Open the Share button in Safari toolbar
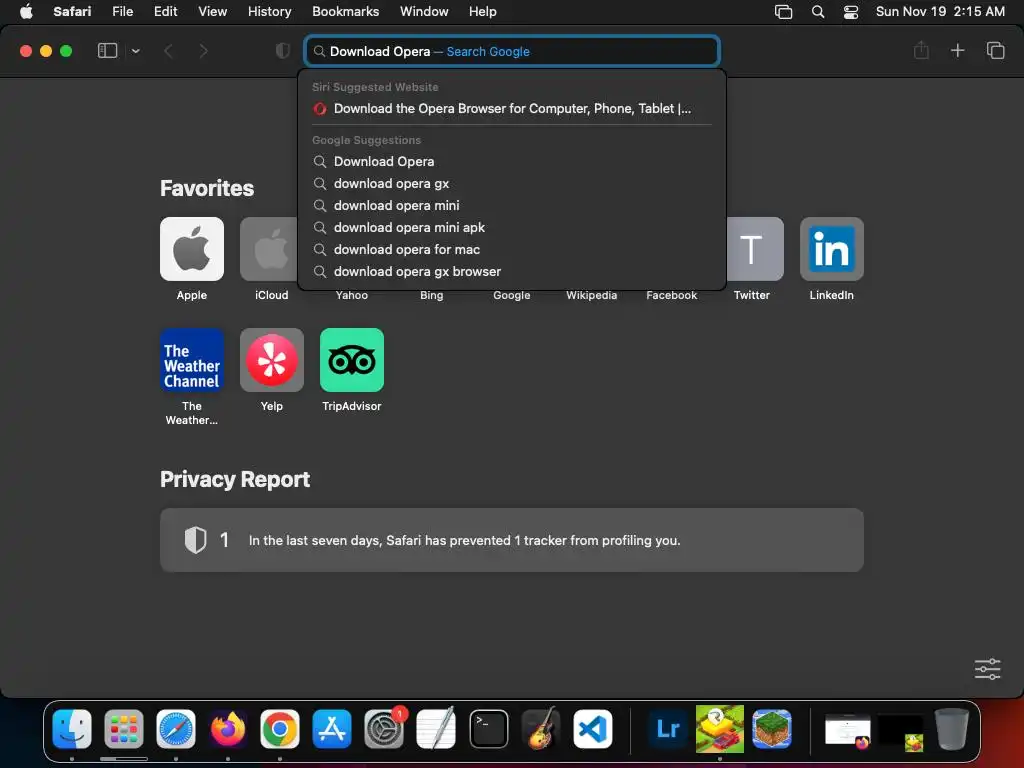The image size is (1024, 768). [921, 50]
